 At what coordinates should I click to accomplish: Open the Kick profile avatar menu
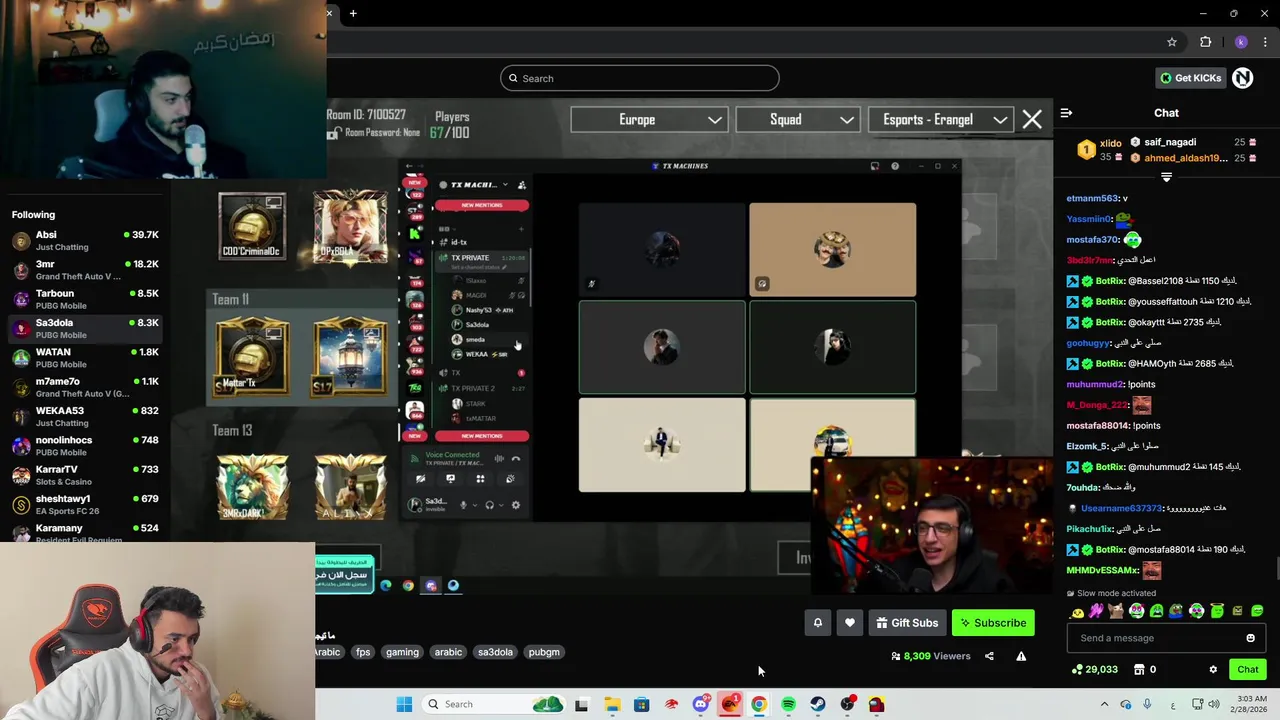[1243, 78]
